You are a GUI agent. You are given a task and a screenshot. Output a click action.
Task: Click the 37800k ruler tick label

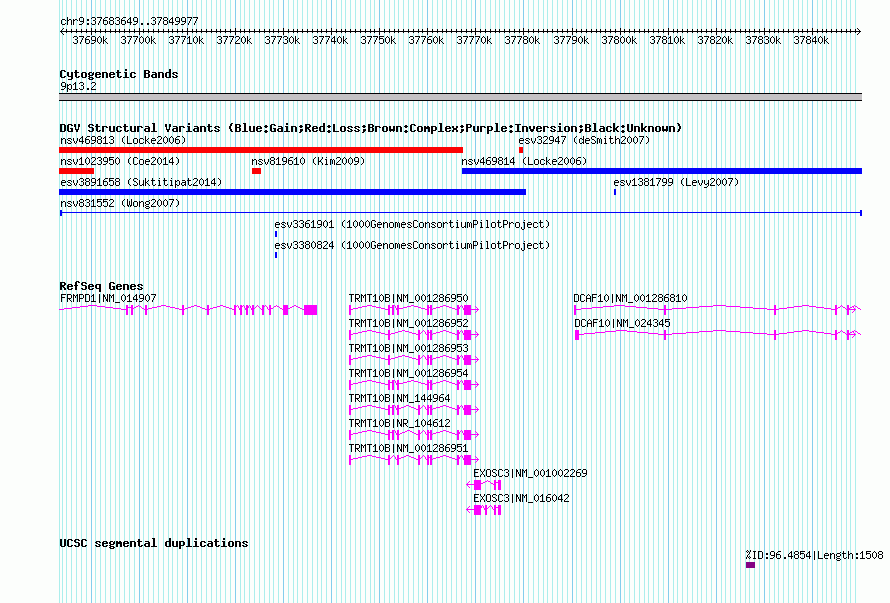point(619,40)
